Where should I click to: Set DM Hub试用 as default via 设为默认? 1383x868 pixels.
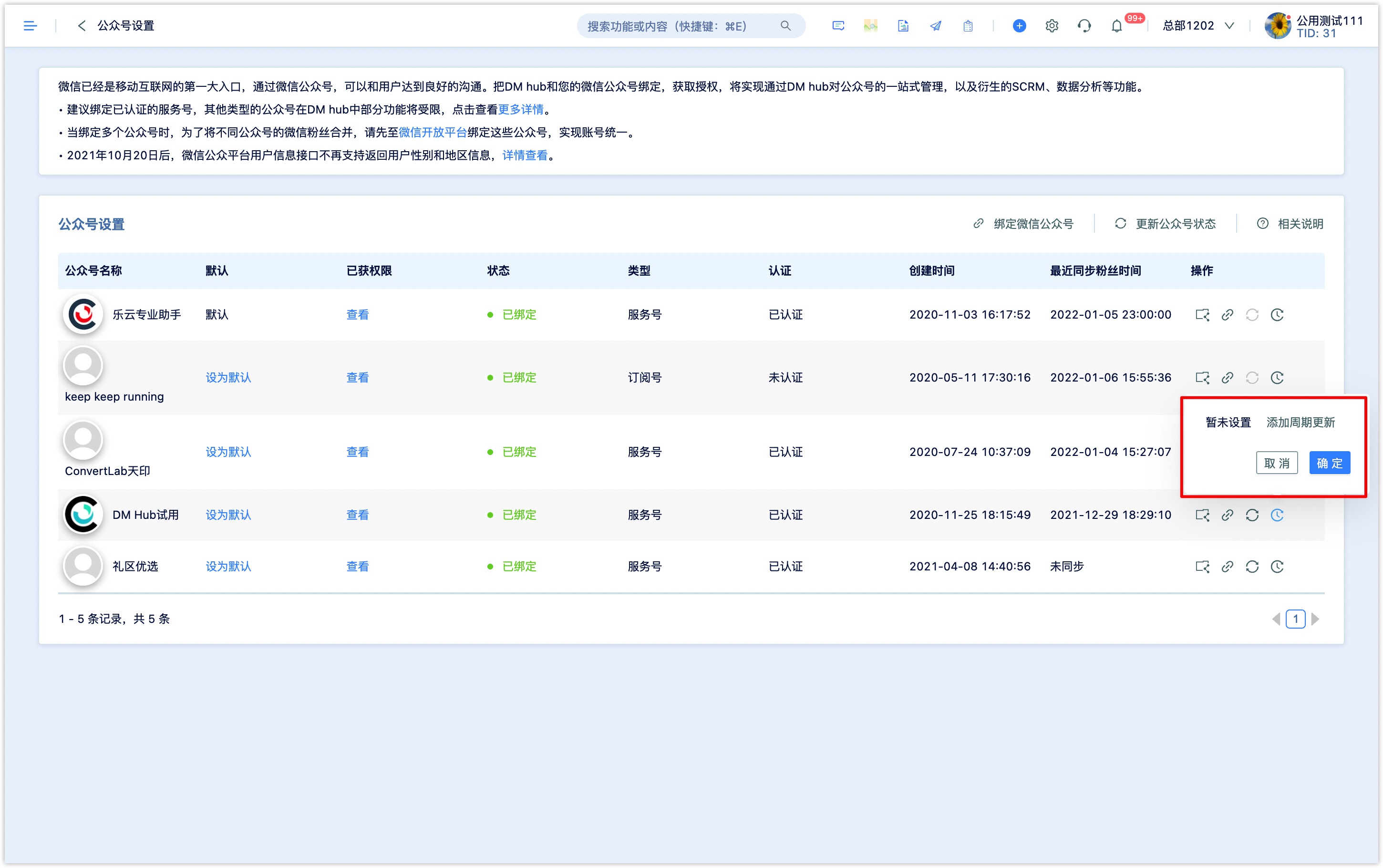228,515
